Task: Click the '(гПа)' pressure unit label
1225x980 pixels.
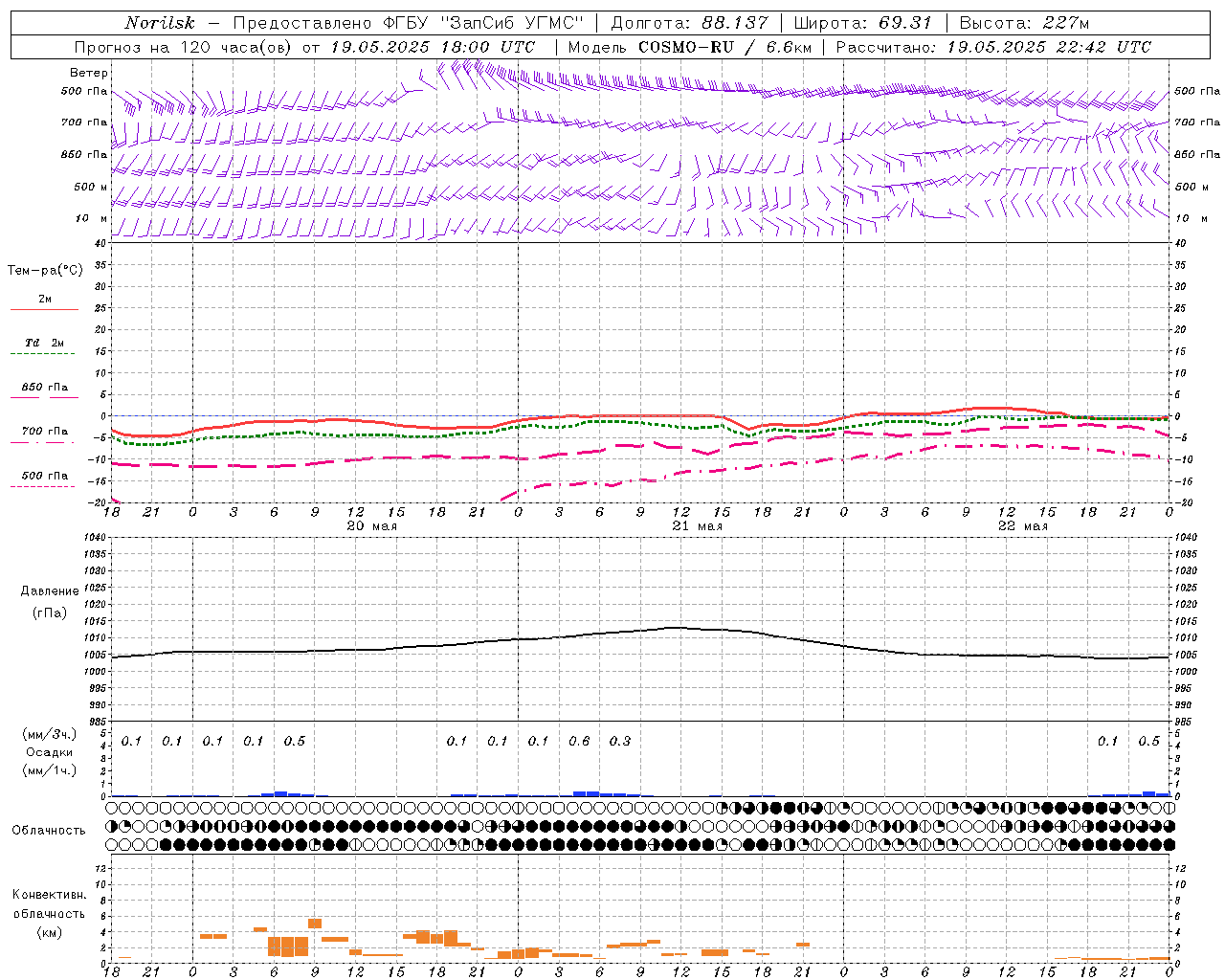Action: tap(50, 612)
